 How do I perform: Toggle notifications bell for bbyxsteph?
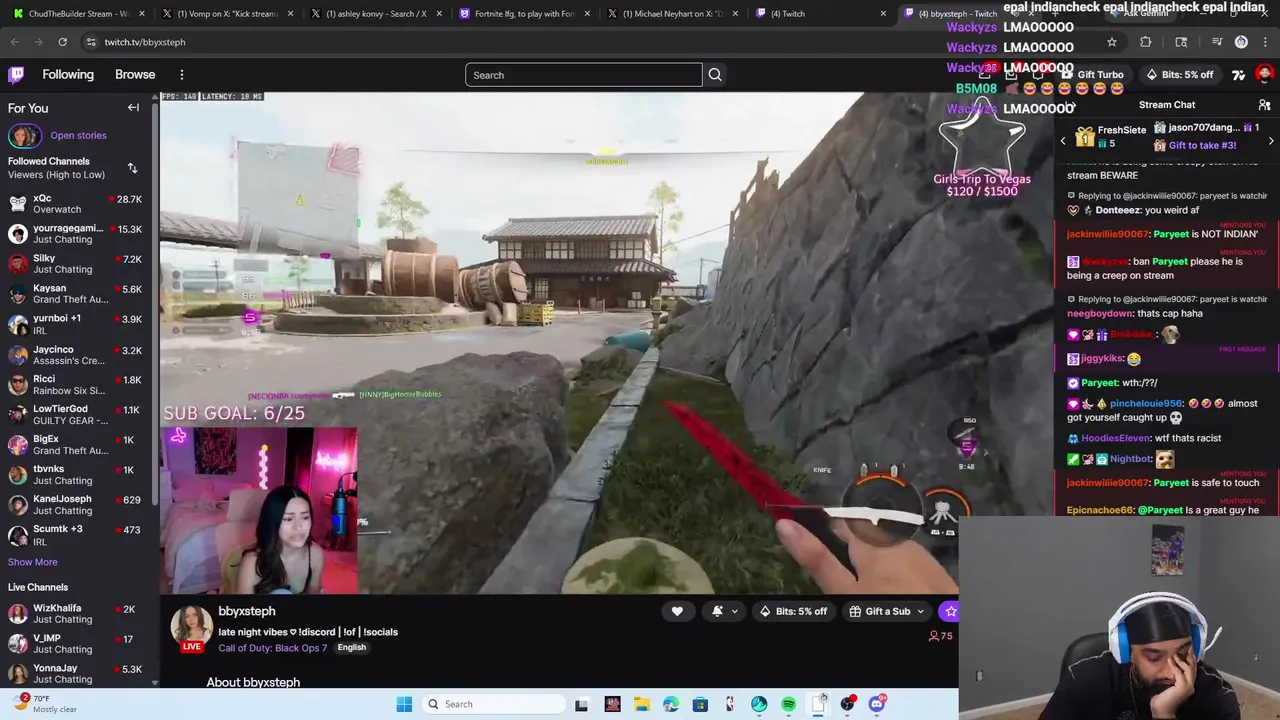(717, 611)
